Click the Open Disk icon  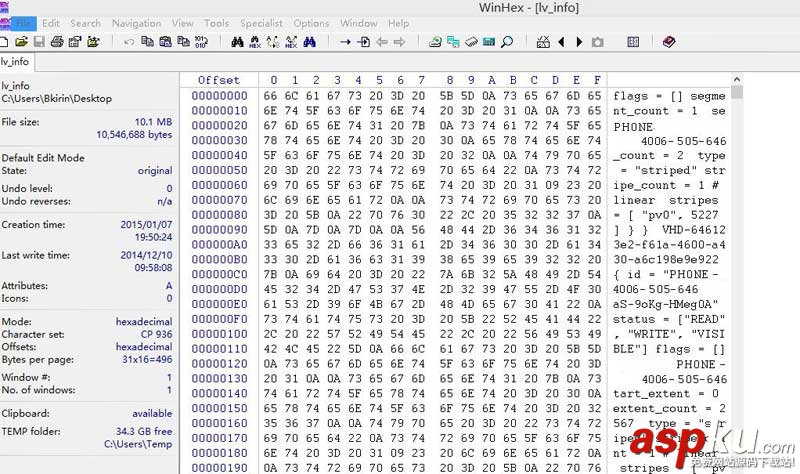pos(435,42)
